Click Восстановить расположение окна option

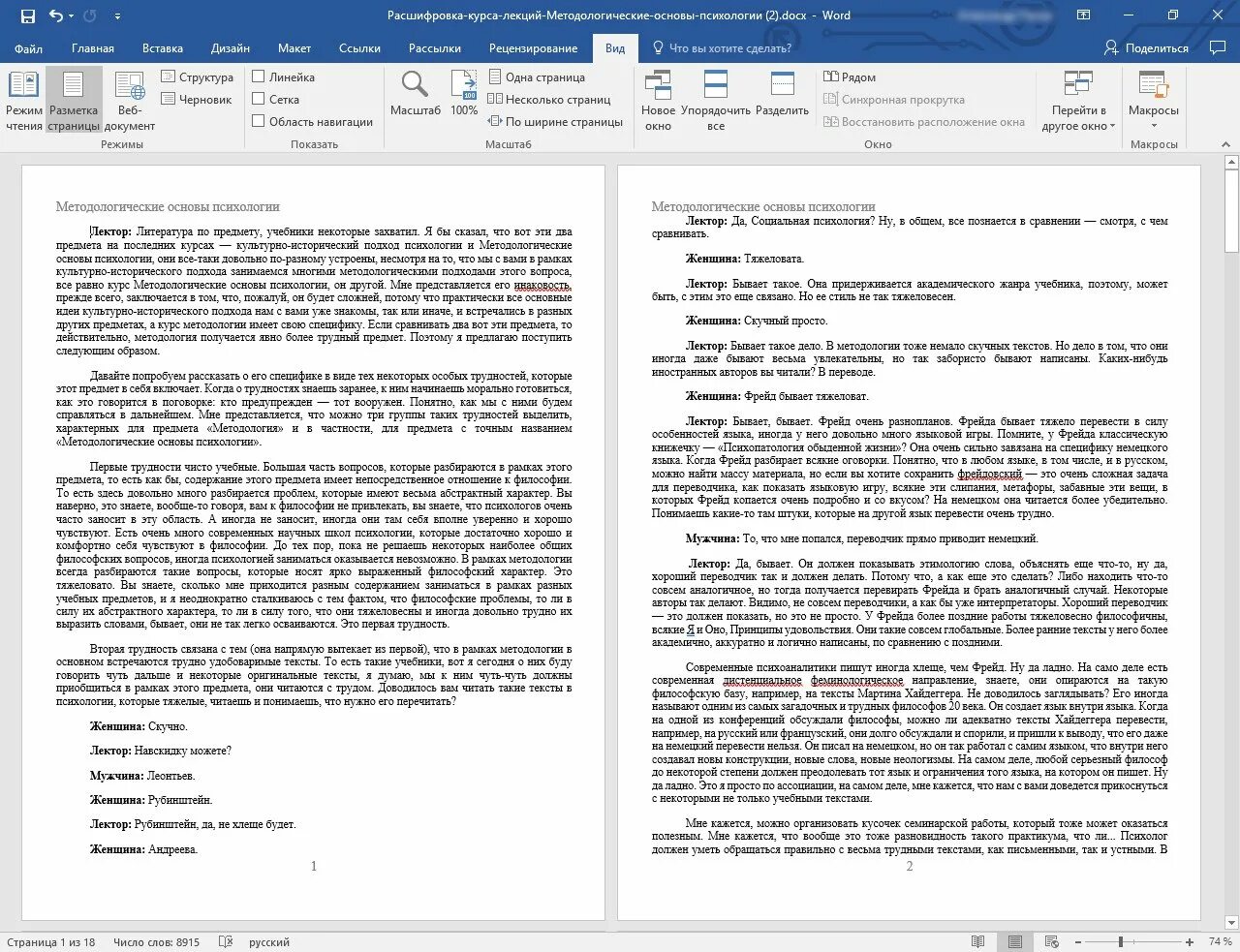pos(924,122)
